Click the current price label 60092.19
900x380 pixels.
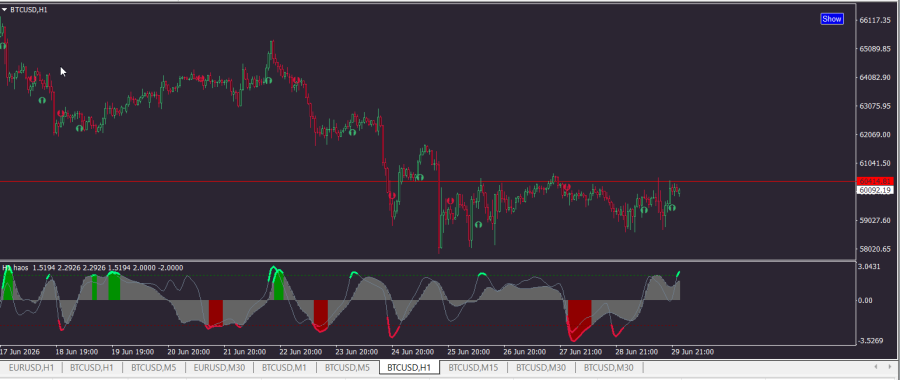875,190
